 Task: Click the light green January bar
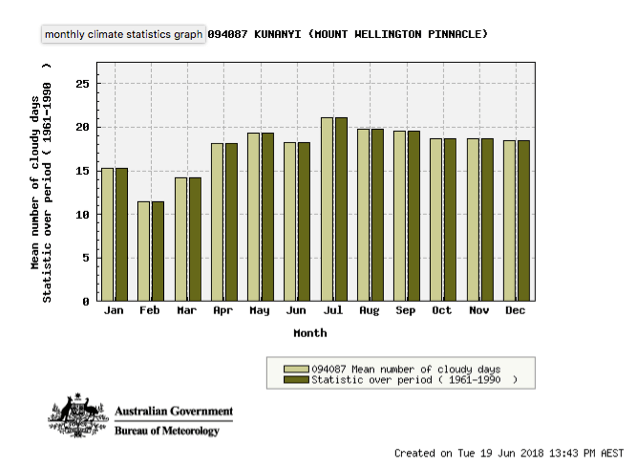(108, 235)
